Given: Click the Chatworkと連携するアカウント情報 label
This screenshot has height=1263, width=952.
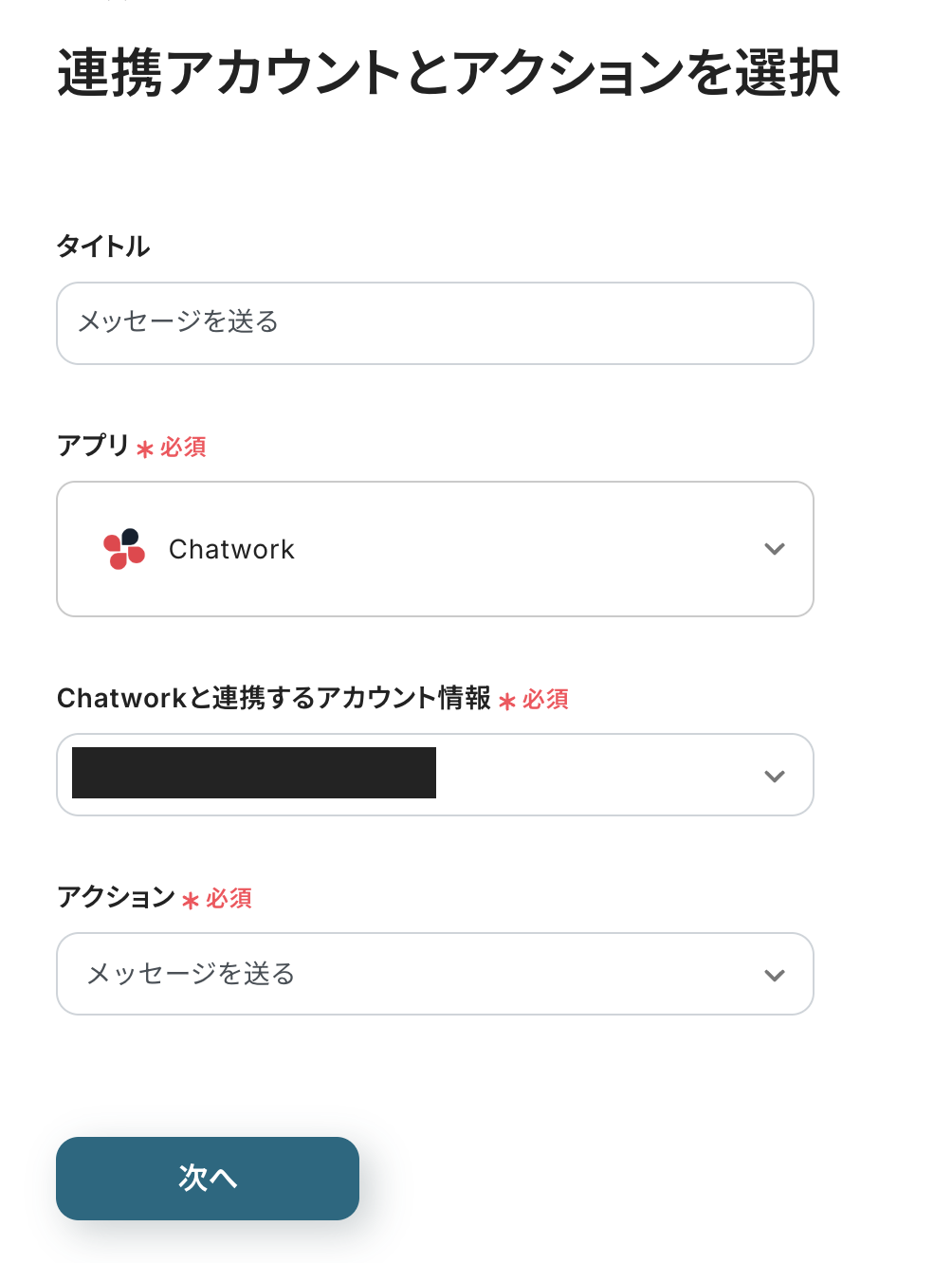Looking at the screenshot, I should coord(274,698).
